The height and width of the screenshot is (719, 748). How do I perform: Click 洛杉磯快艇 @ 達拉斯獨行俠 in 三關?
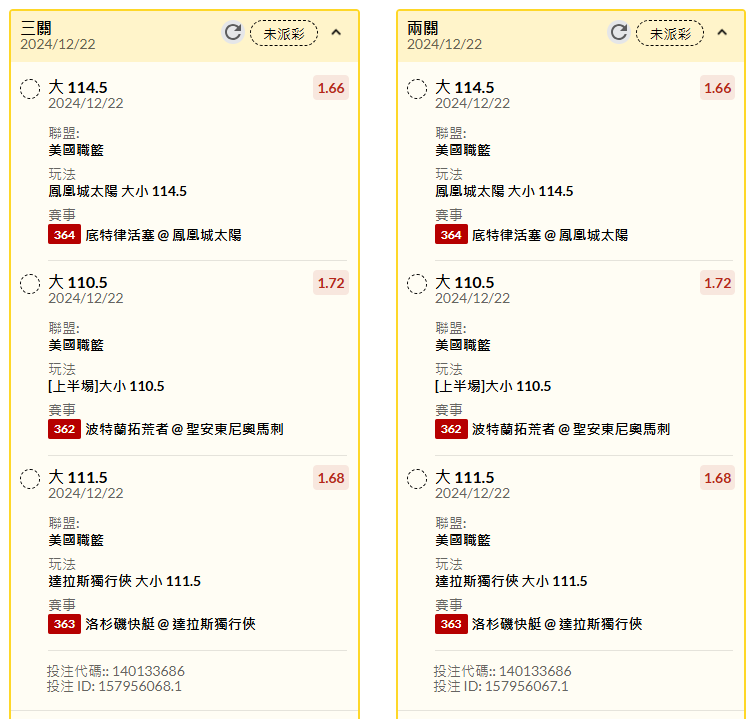pyautogui.click(x=170, y=624)
